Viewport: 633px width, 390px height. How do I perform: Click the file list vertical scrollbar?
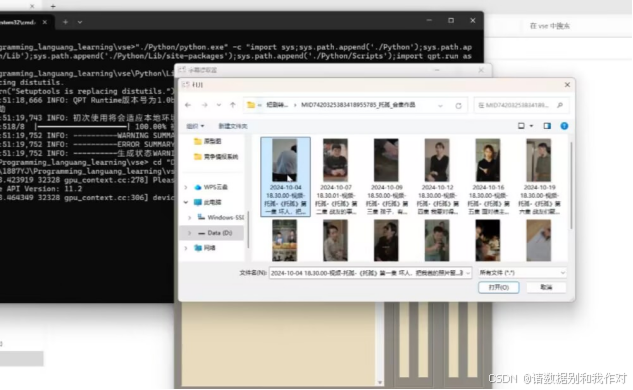(571, 186)
